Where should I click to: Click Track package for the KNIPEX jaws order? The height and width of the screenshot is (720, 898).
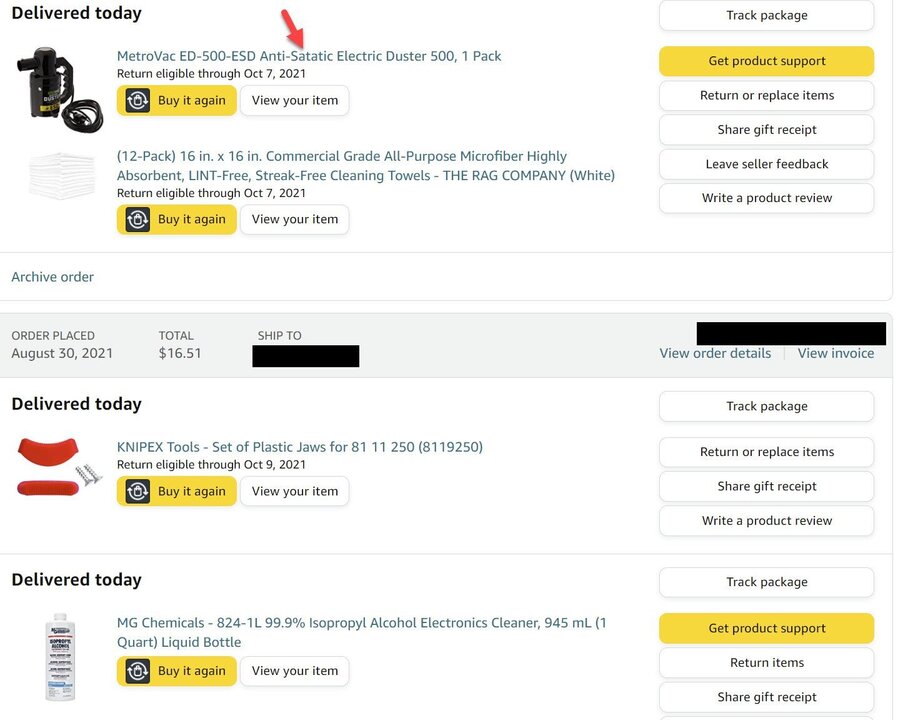[x=766, y=406]
